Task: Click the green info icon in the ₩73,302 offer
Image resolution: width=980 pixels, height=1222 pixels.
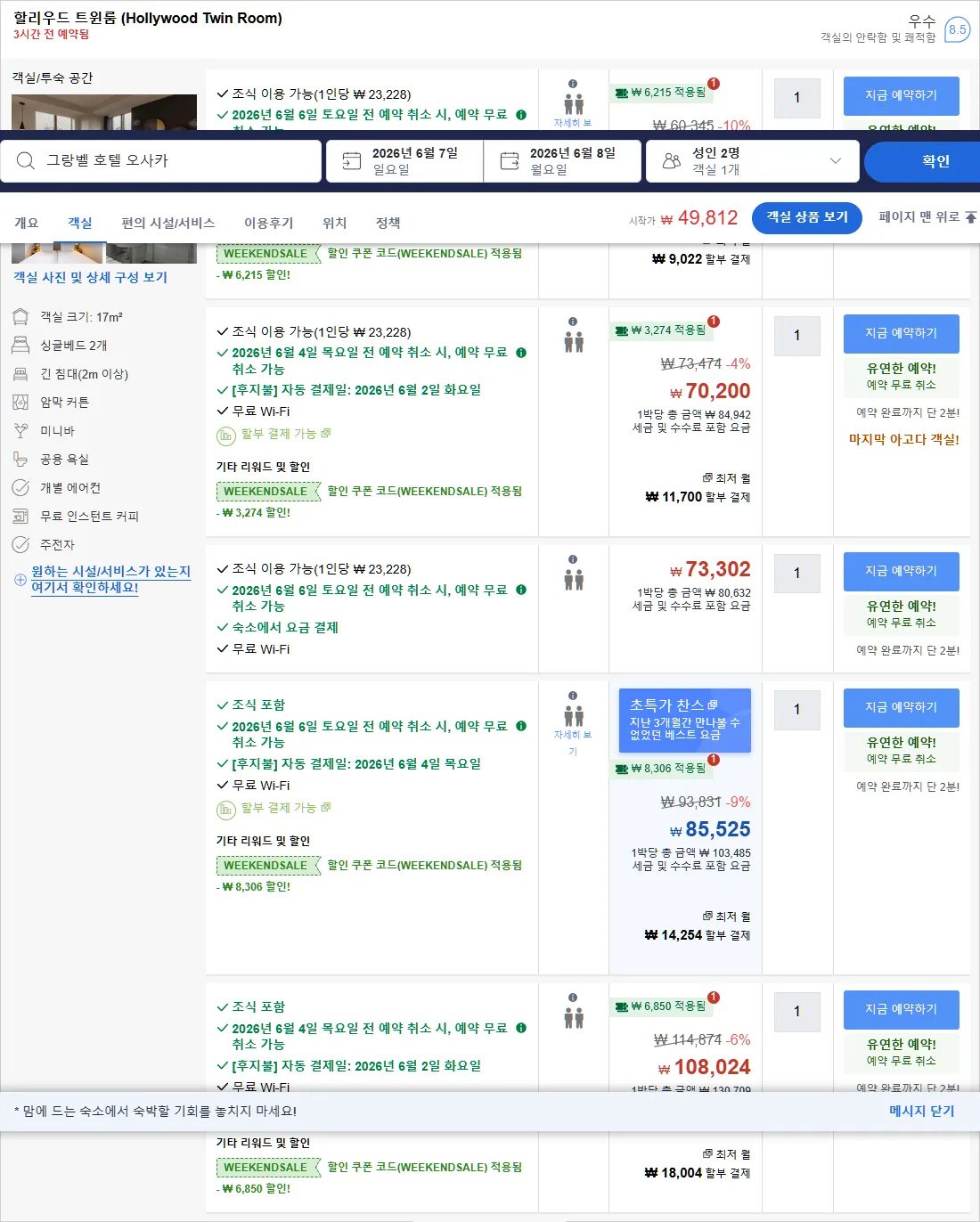Action: pyautogui.click(x=521, y=590)
